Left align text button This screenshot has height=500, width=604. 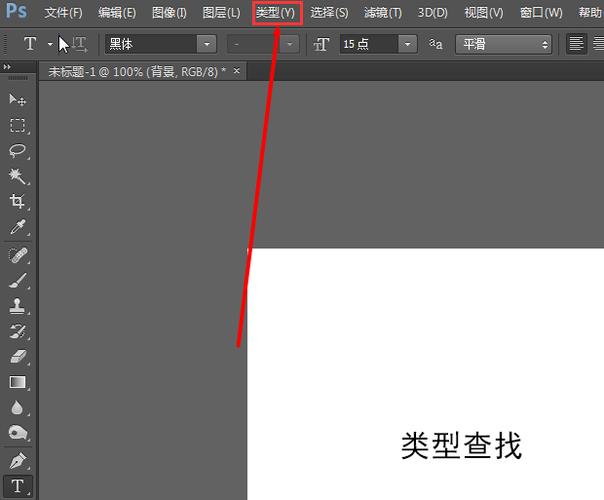click(x=576, y=44)
